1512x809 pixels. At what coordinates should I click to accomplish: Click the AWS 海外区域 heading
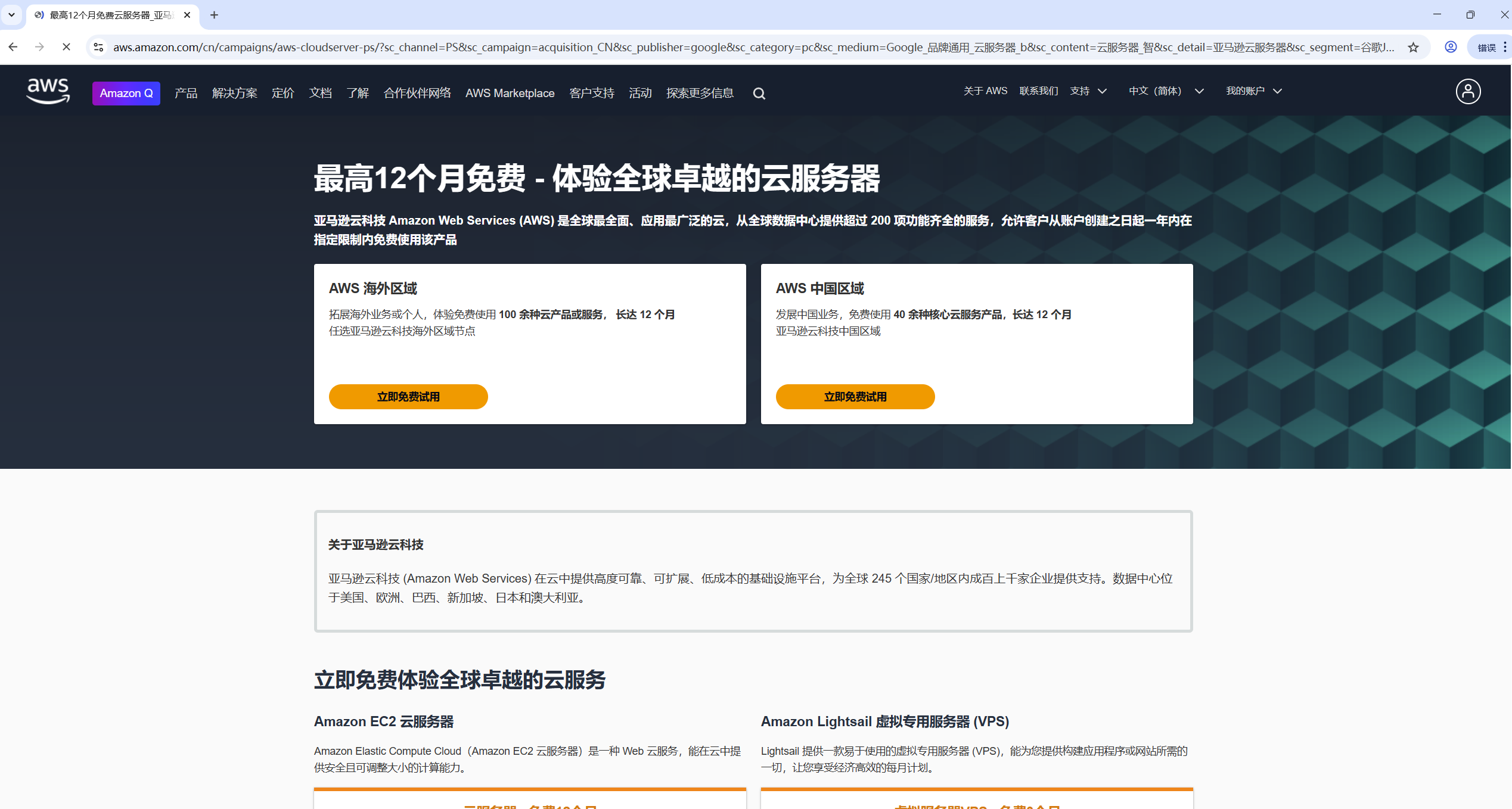tap(373, 289)
